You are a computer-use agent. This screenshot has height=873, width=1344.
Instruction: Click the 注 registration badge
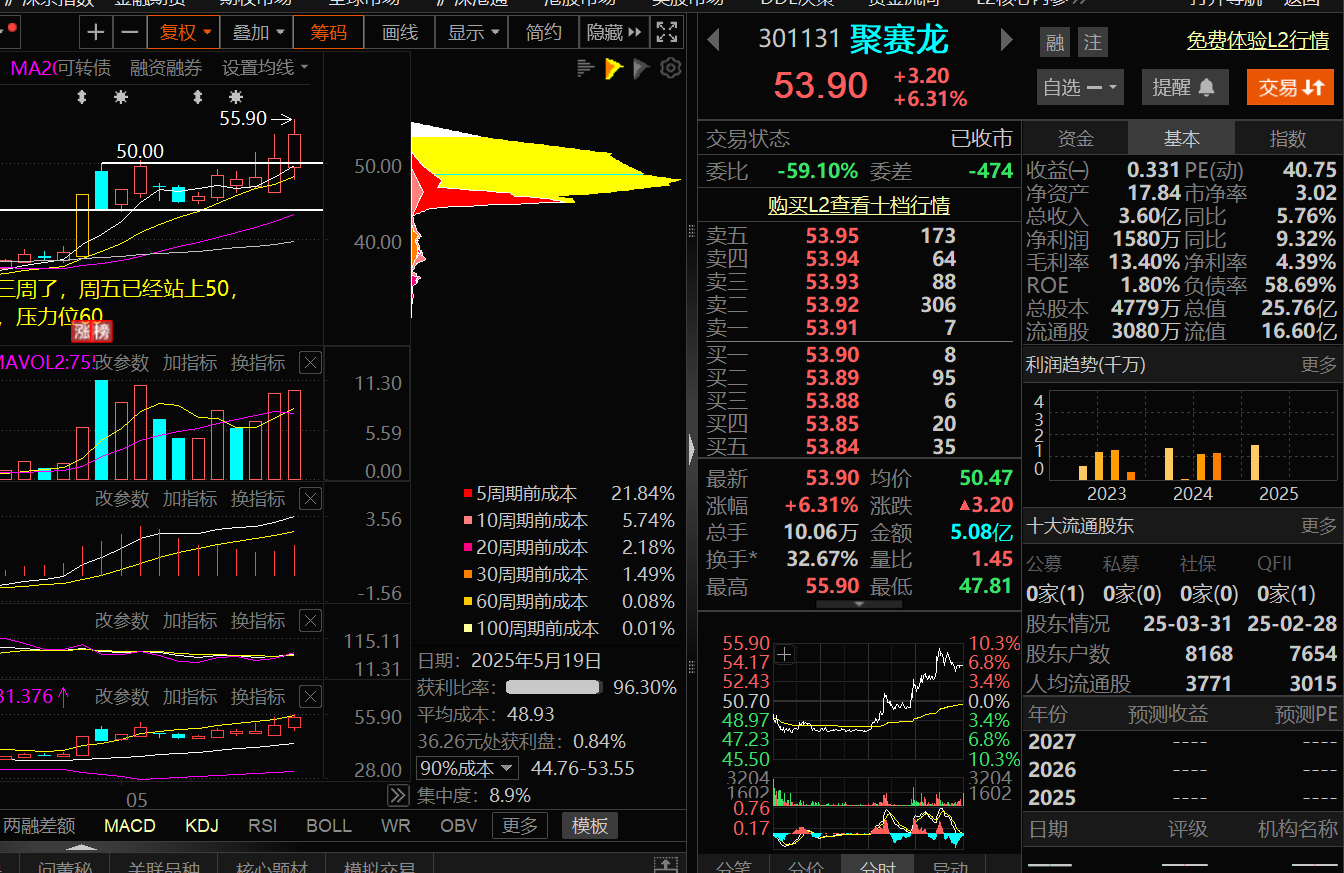(1092, 43)
